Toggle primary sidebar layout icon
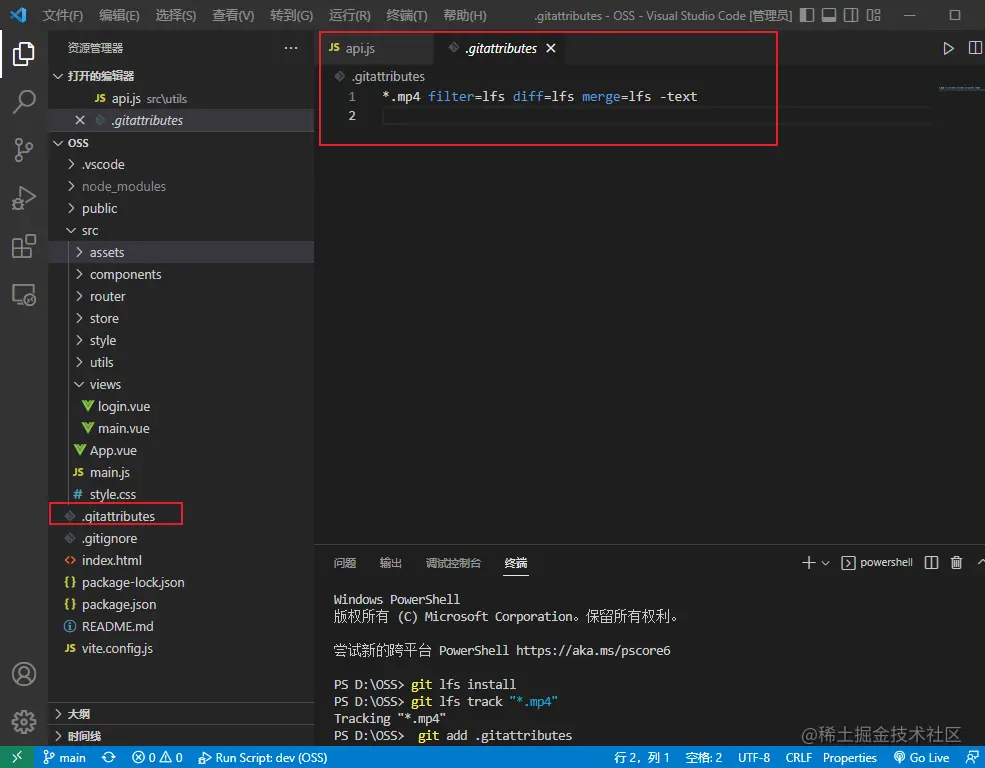This screenshot has width=985, height=768. (x=807, y=15)
